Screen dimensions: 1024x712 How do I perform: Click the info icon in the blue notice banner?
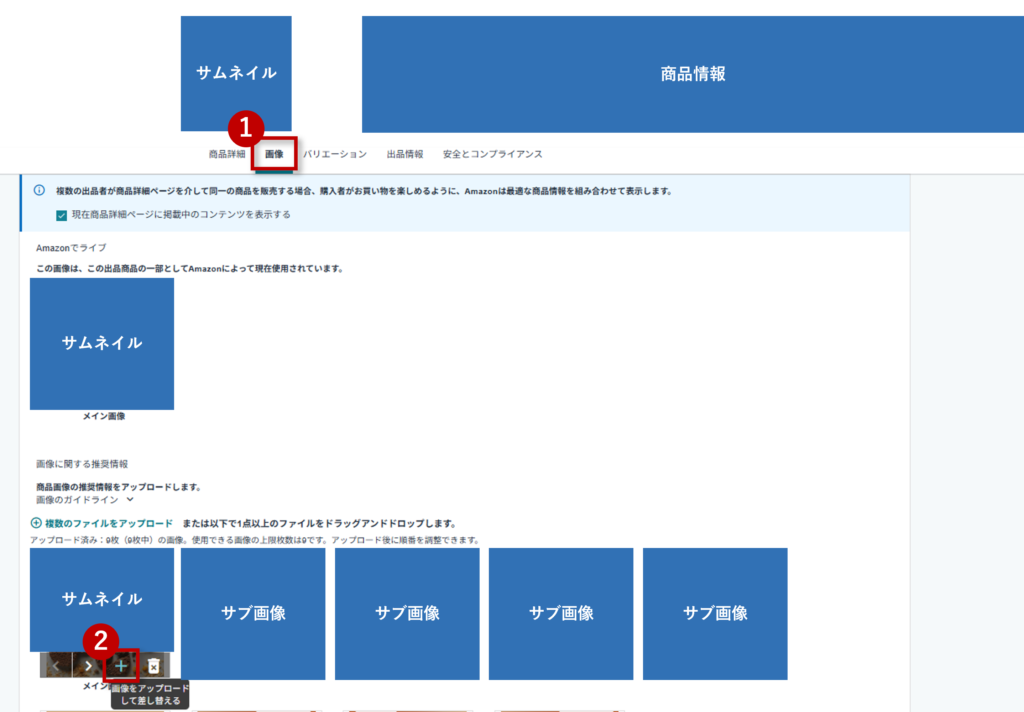point(39,192)
